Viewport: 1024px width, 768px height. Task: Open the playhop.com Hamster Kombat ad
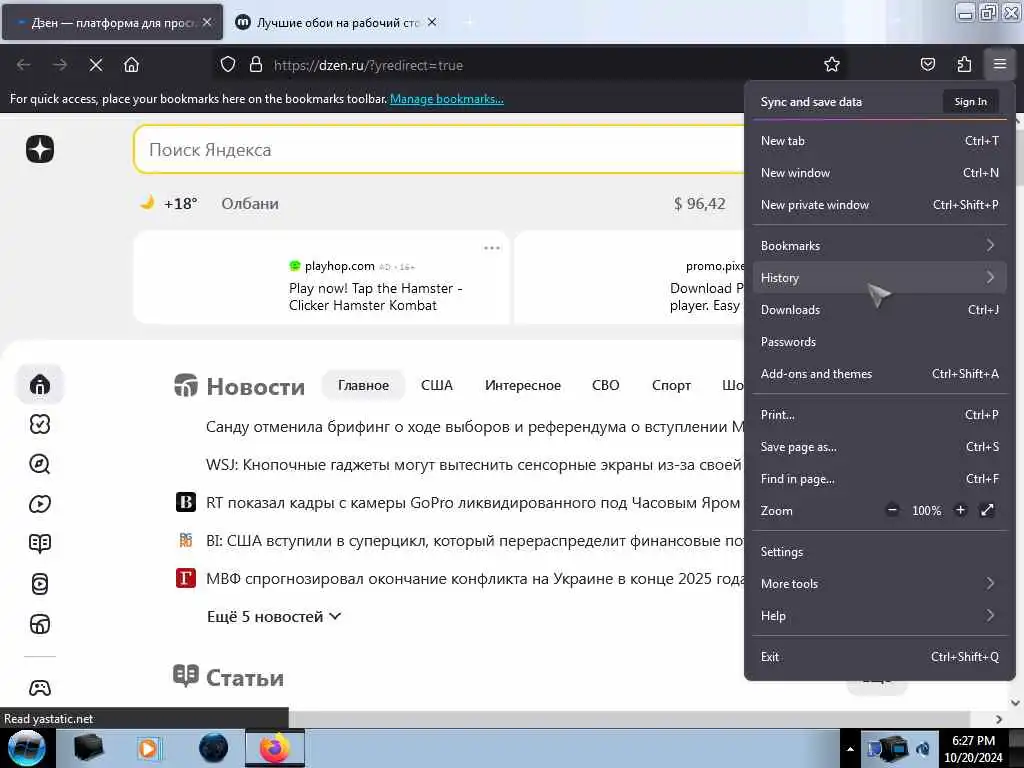[x=321, y=278]
